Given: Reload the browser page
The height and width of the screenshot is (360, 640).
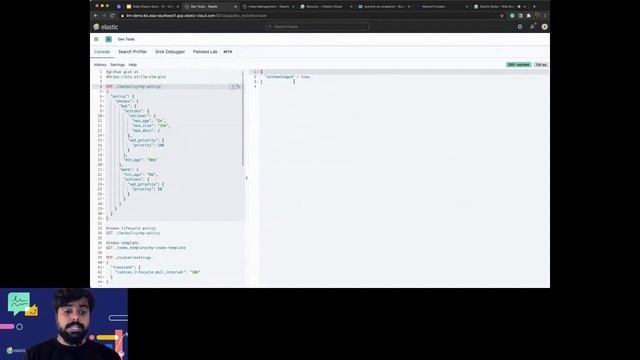Looking at the screenshot, I should [x=112, y=16].
